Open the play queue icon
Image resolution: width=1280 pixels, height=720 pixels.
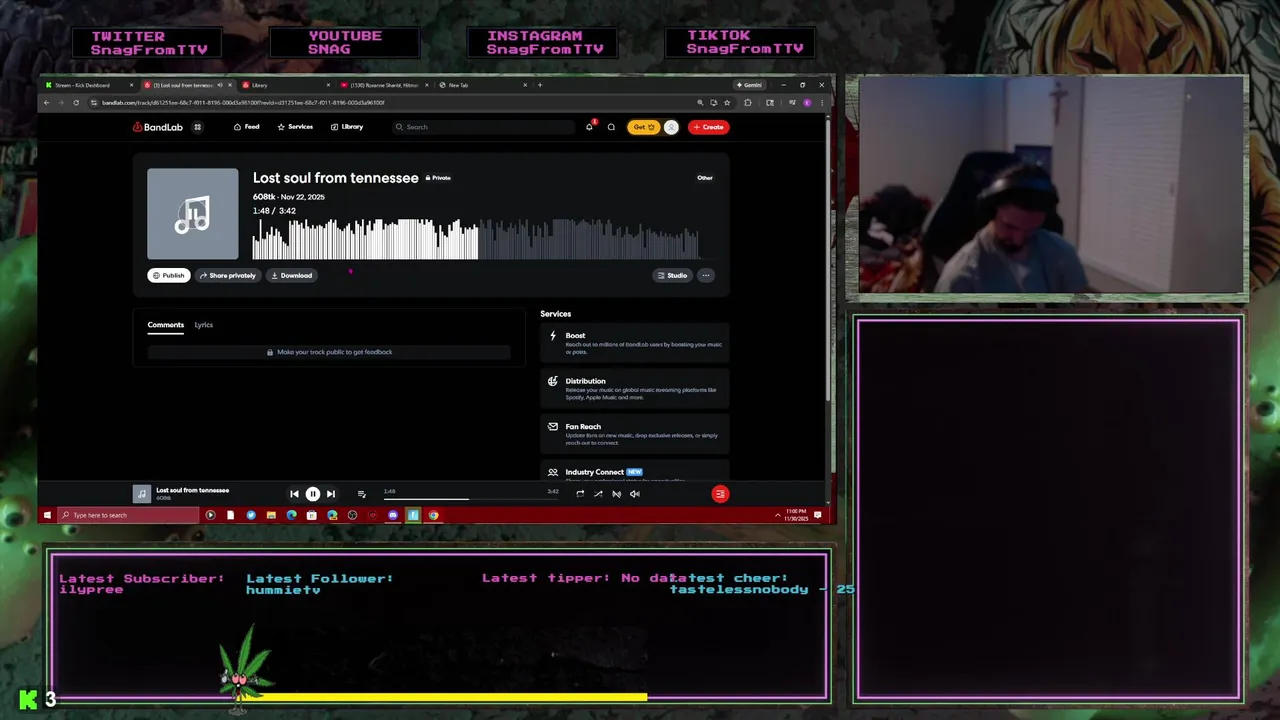click(x=361, y=494)
